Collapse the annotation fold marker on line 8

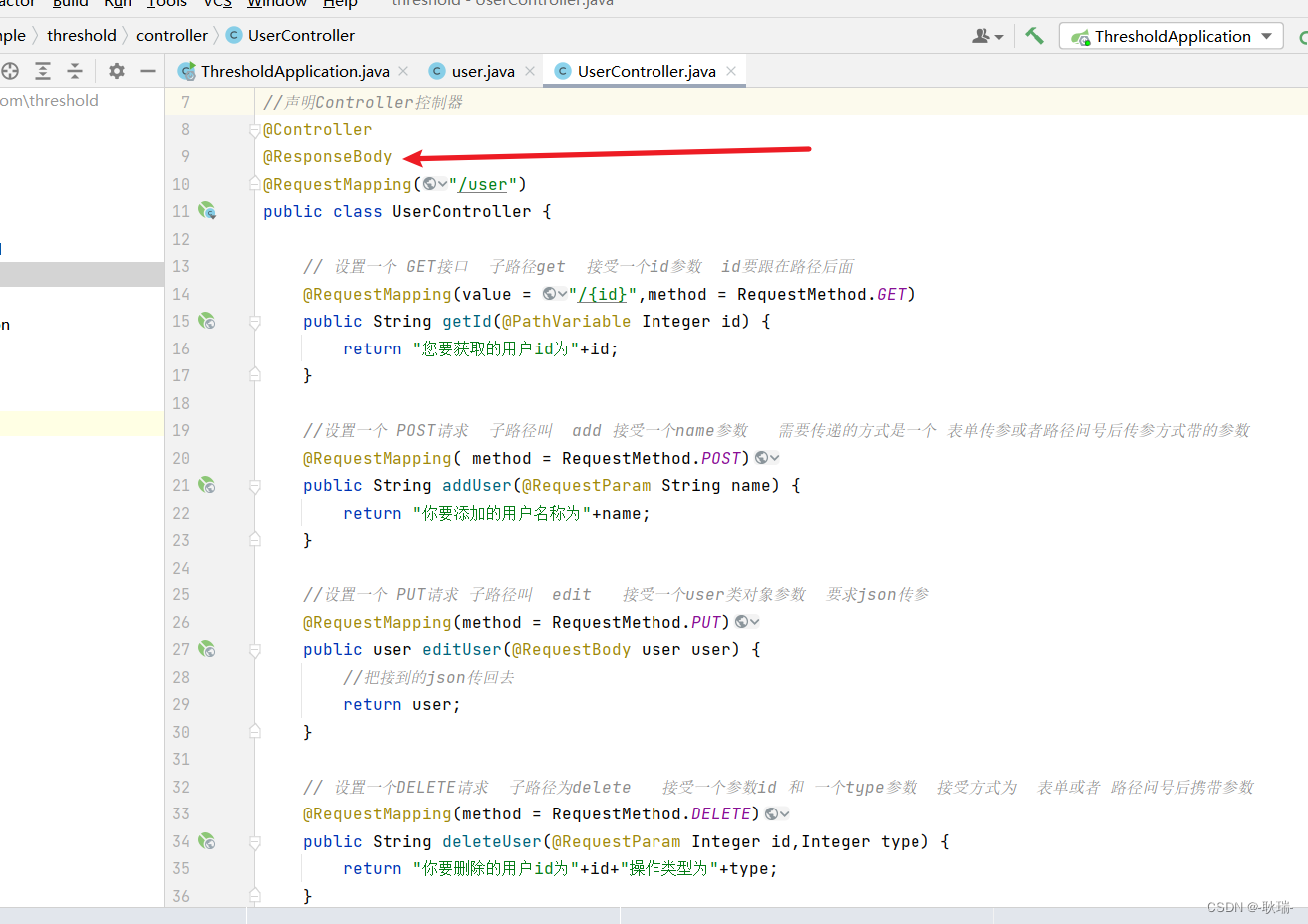255,130
